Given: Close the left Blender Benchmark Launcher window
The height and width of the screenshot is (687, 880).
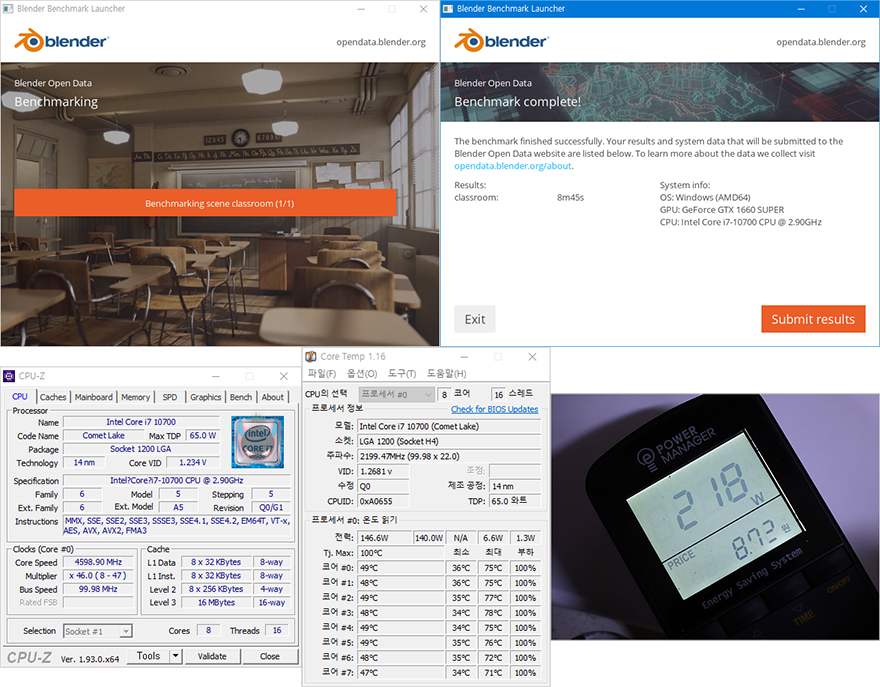Looking at the screenshot, I should (423, 8).
